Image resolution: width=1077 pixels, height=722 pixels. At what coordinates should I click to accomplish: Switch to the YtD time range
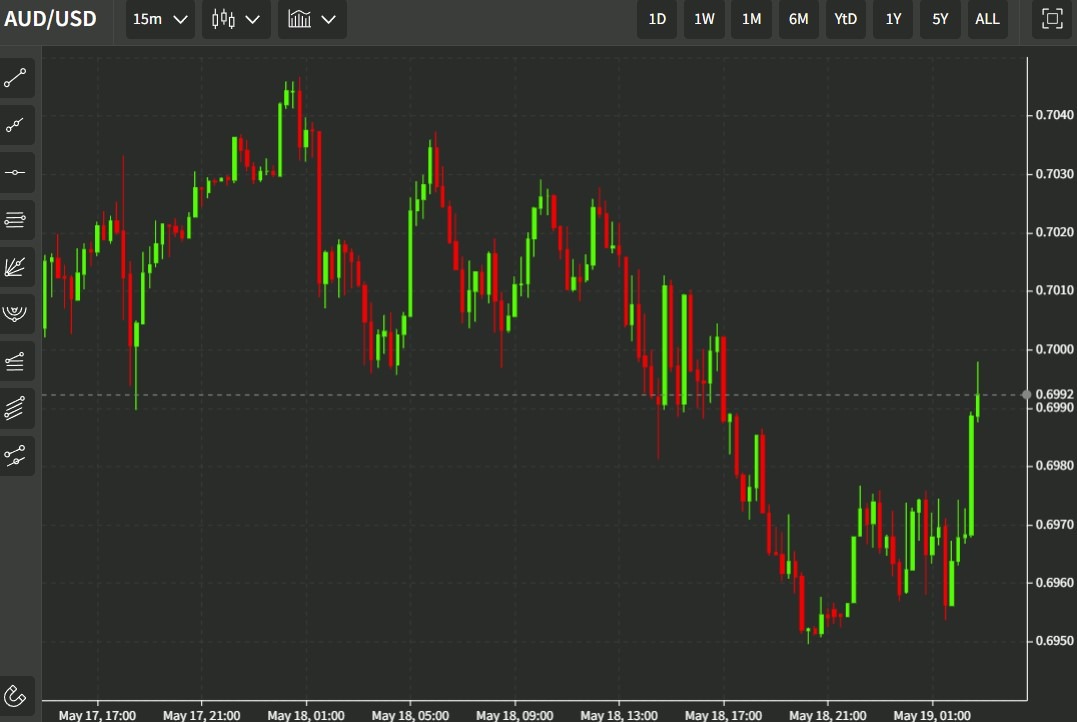[845, 19]
